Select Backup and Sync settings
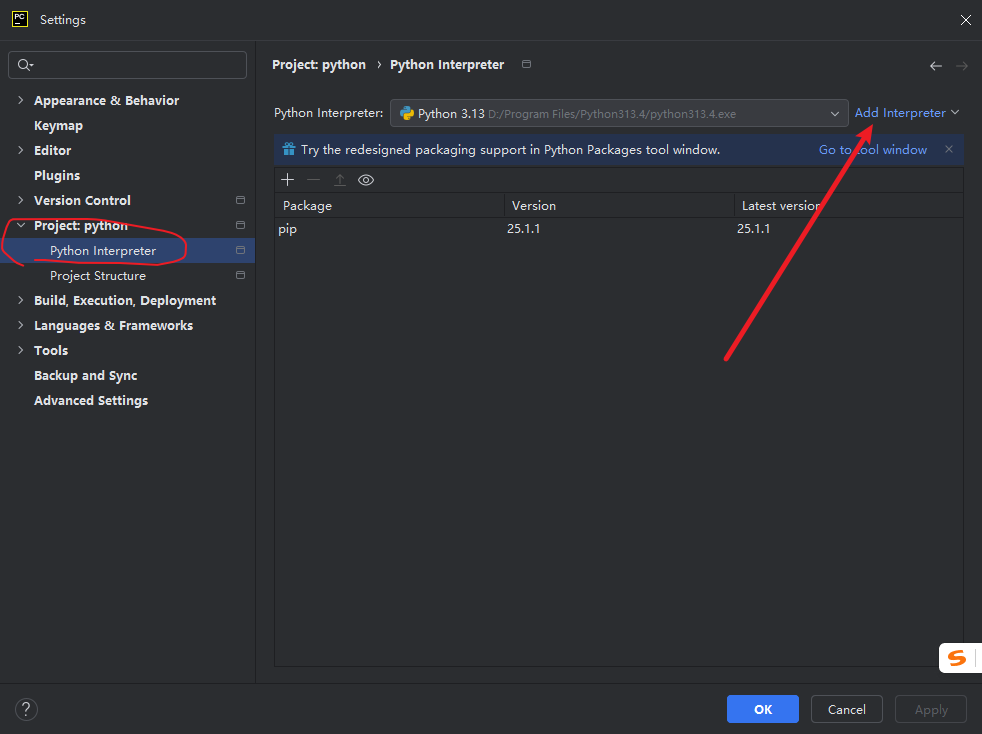Viewport: 982px width, 734px height. click(85, 375)
